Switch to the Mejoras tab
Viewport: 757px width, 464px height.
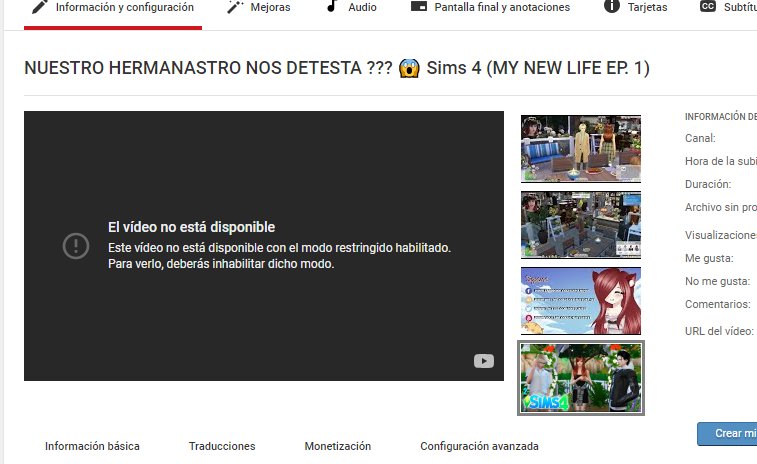tap(259, 7)
